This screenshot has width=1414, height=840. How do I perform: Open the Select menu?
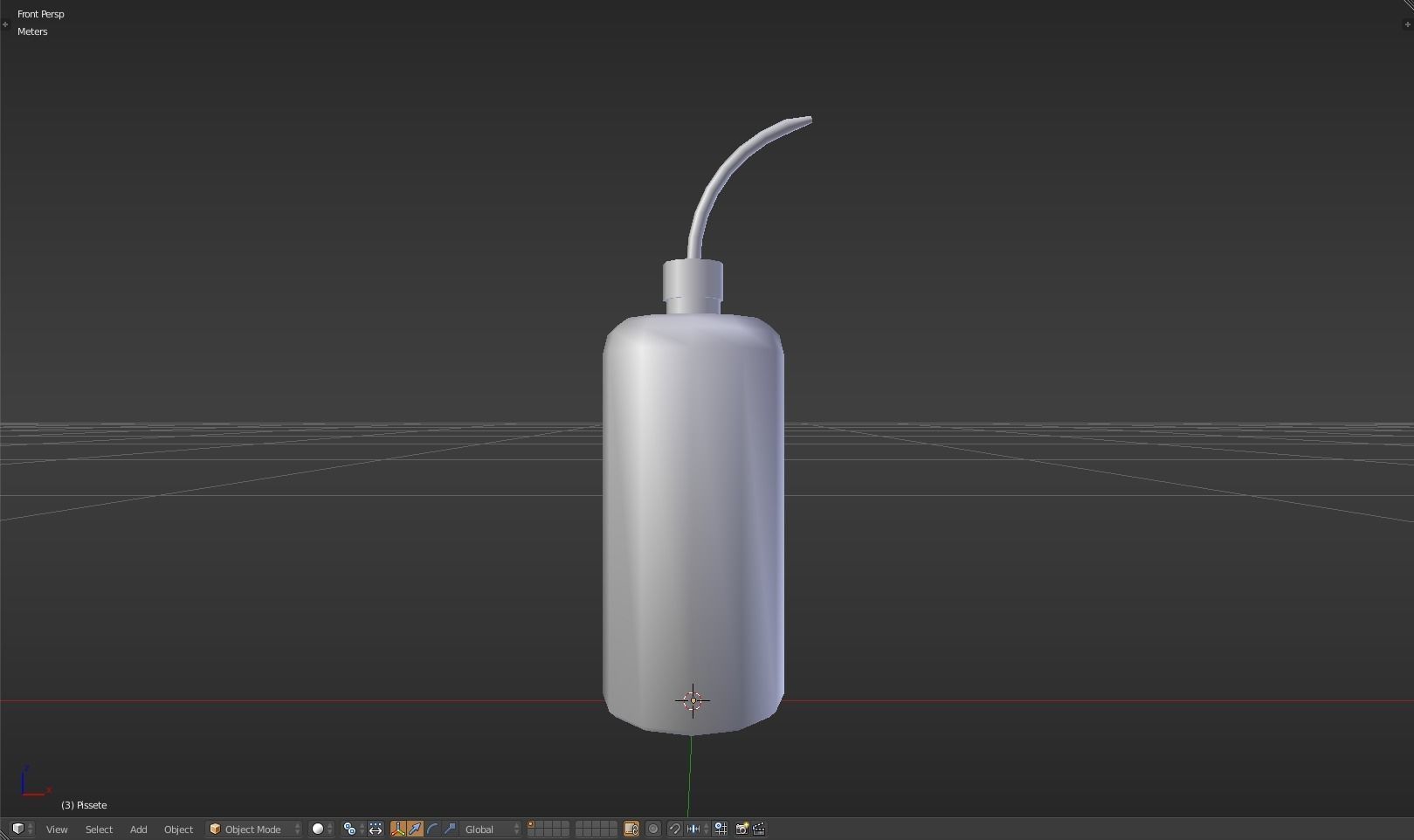coord(99,829)
